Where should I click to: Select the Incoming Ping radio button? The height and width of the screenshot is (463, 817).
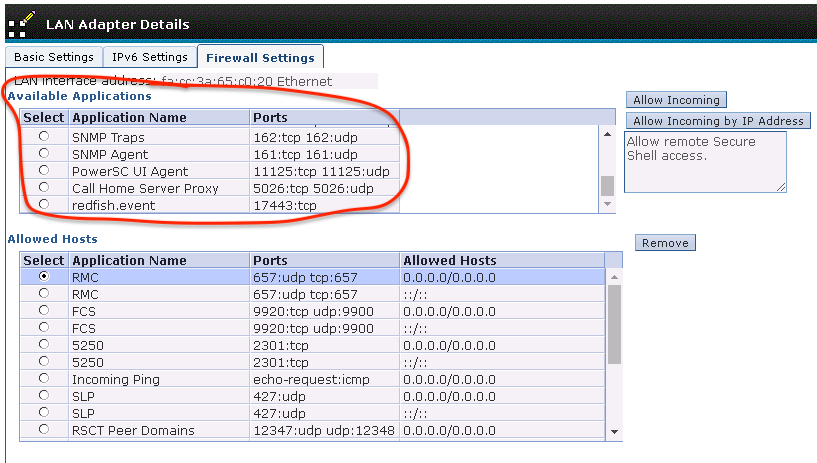click(x=43, y=379)
